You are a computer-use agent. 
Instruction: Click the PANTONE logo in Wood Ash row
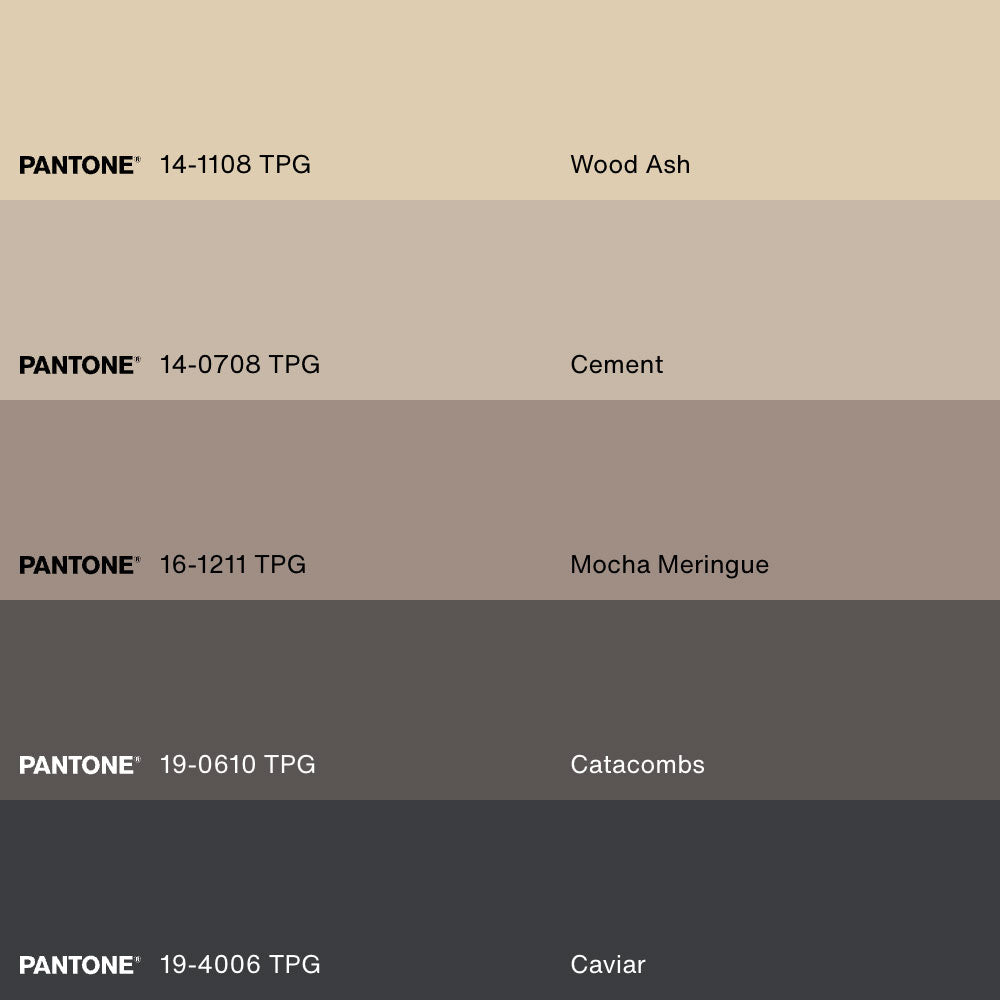[x=79, y=165]
